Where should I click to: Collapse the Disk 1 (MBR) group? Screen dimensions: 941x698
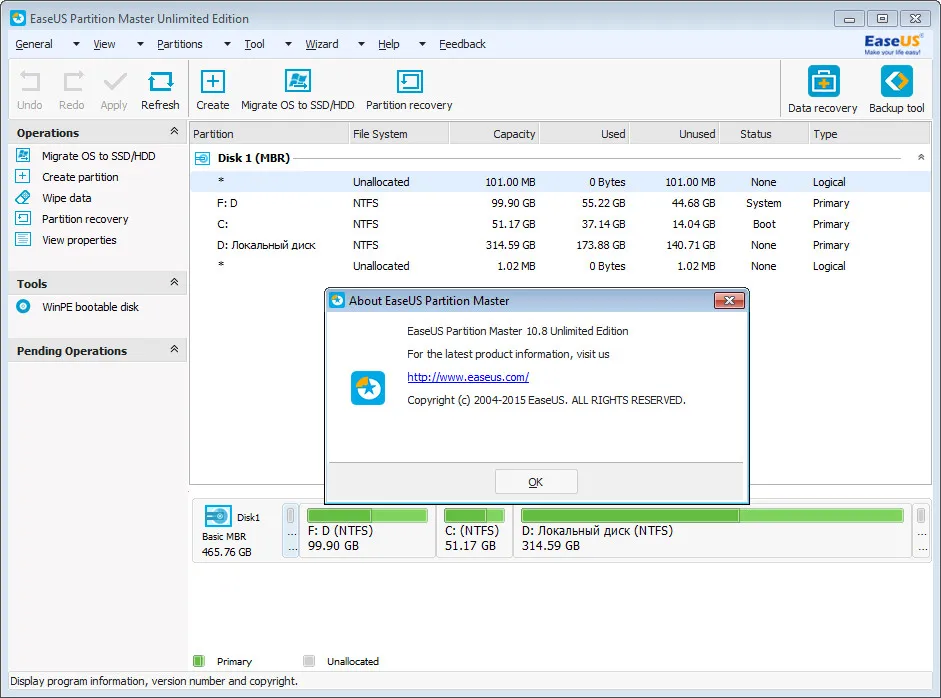point(921,157)
